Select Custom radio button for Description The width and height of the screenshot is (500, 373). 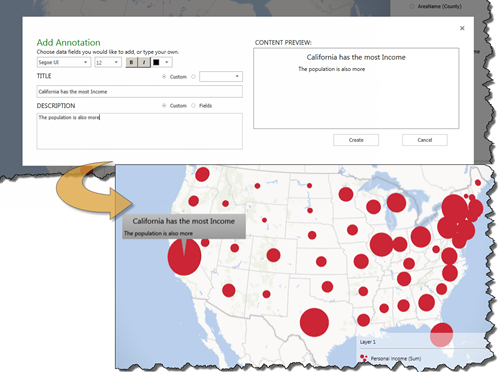click(164, 106)
